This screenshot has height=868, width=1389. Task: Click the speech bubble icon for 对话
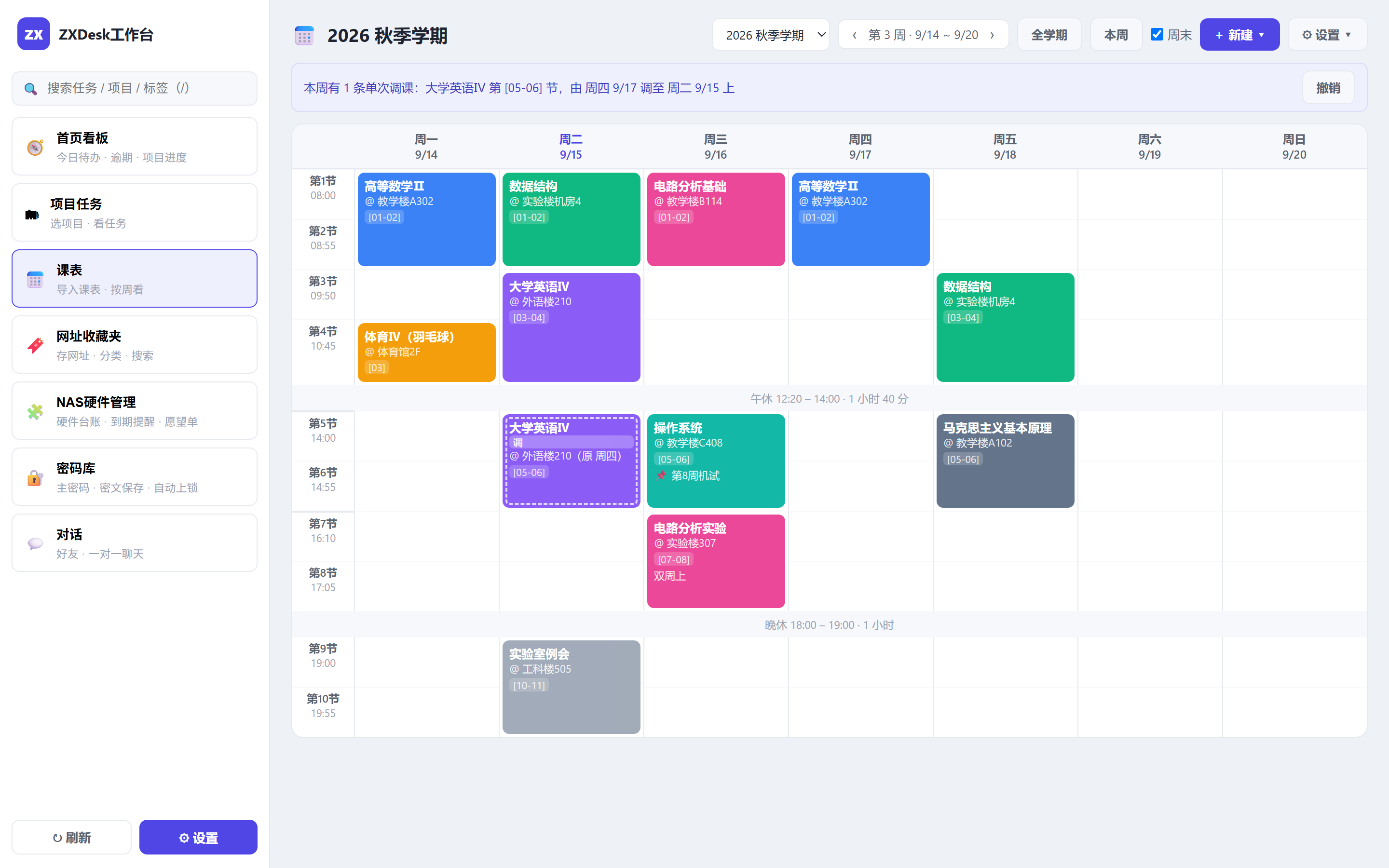35,543
